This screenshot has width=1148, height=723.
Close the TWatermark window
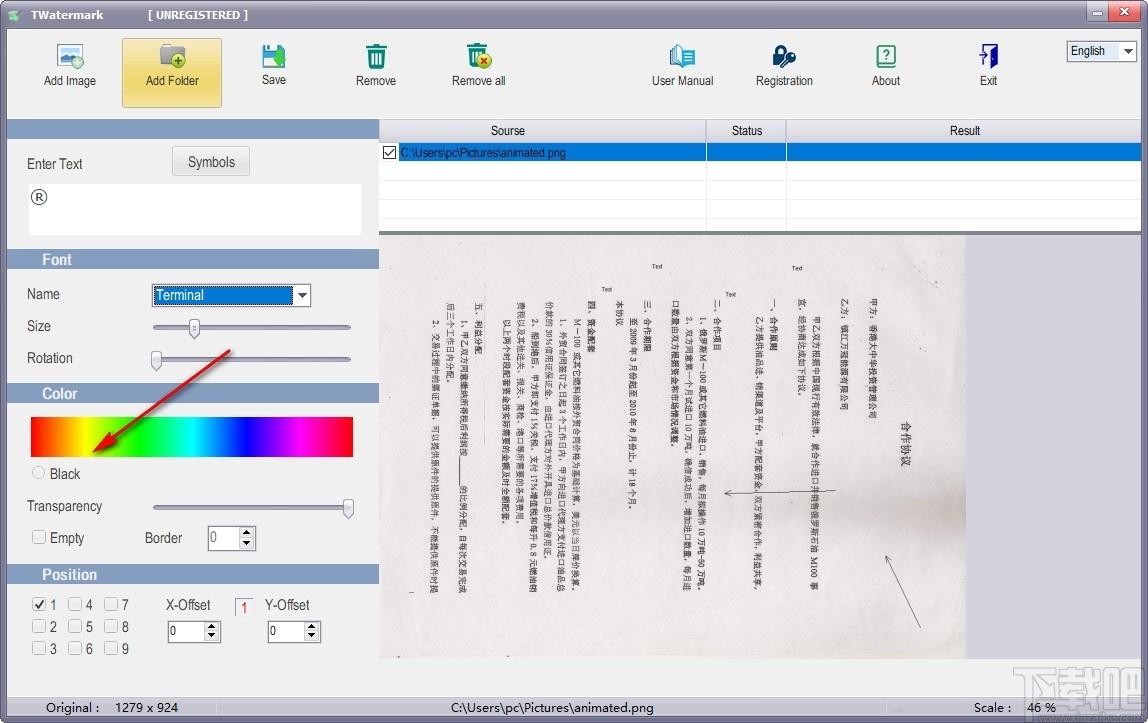1125,12
